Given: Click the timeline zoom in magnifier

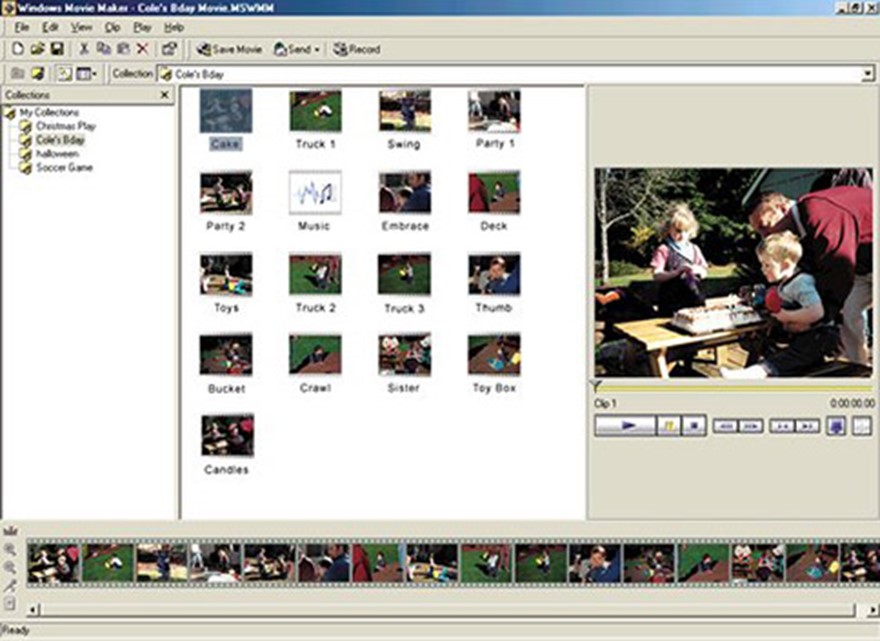Looking at the screenshot, I should tap(10, 550).
